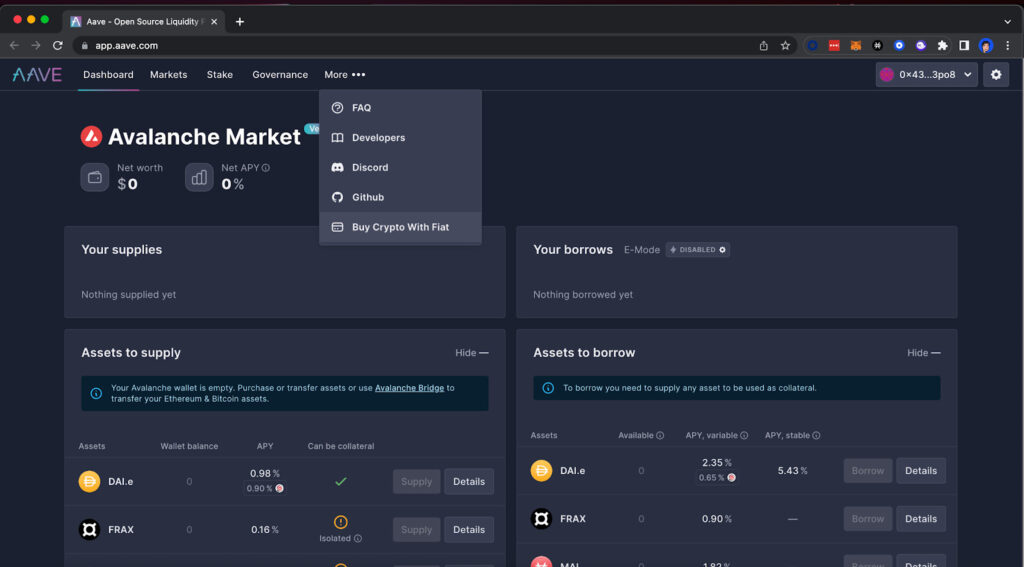
Task: Click the DAI.e token icon in supply list
Action: [90, 482]
